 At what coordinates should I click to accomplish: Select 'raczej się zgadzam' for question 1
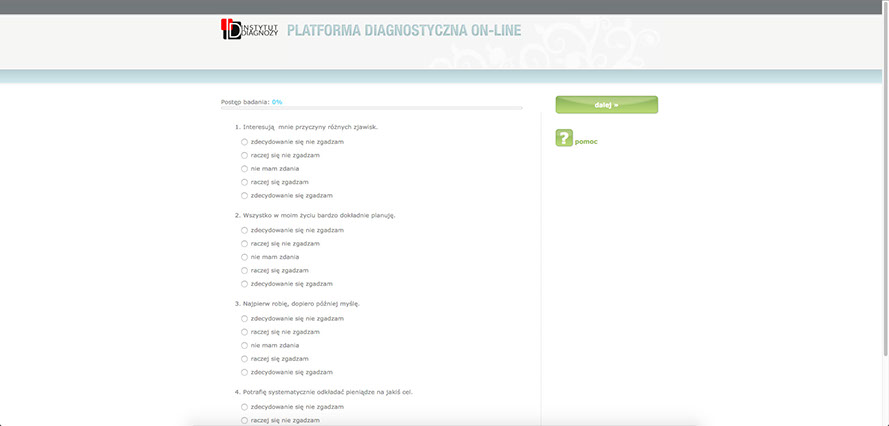pos(244,182)
